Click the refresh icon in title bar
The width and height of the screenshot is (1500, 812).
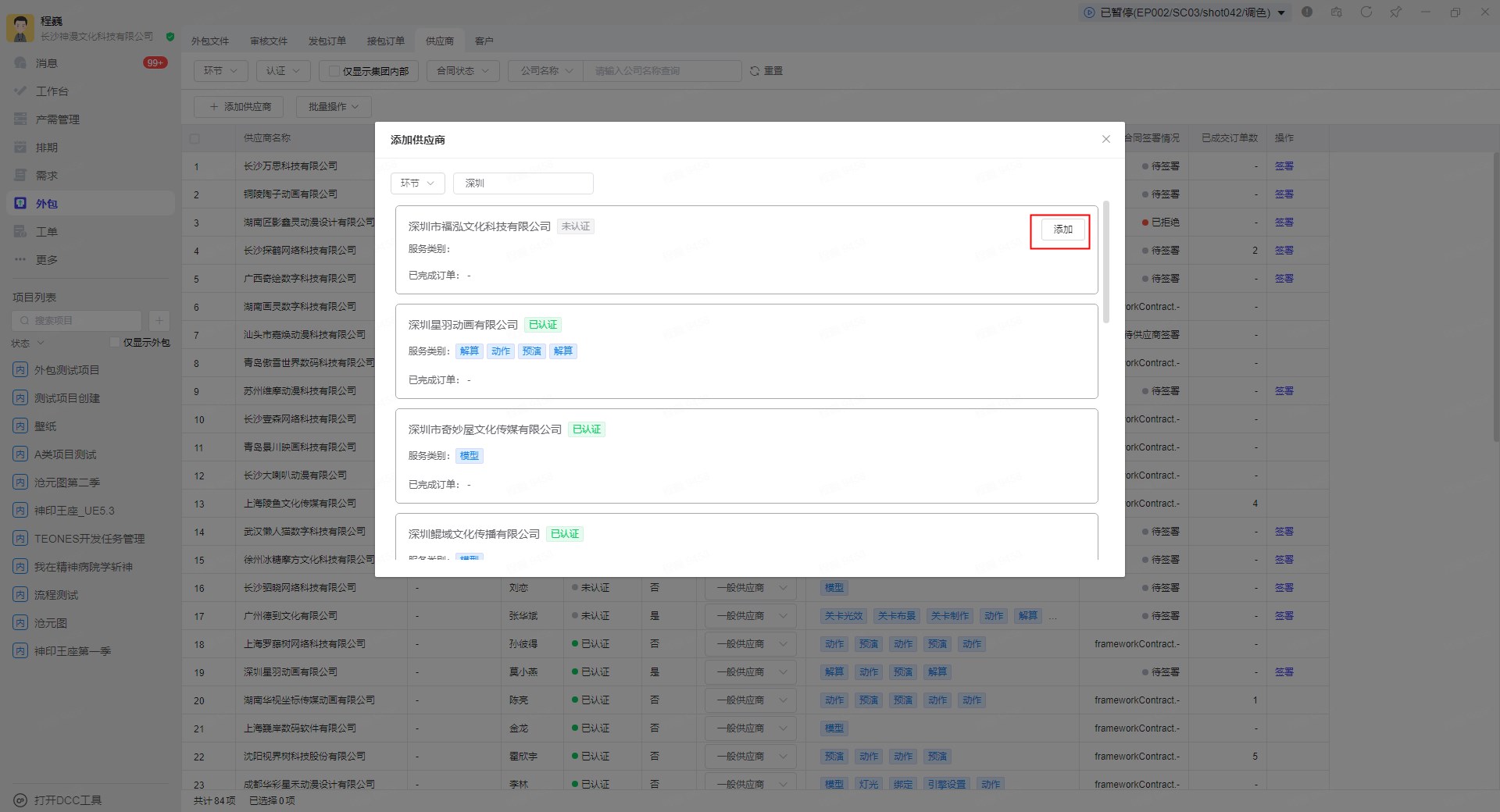pos(1366,12)
